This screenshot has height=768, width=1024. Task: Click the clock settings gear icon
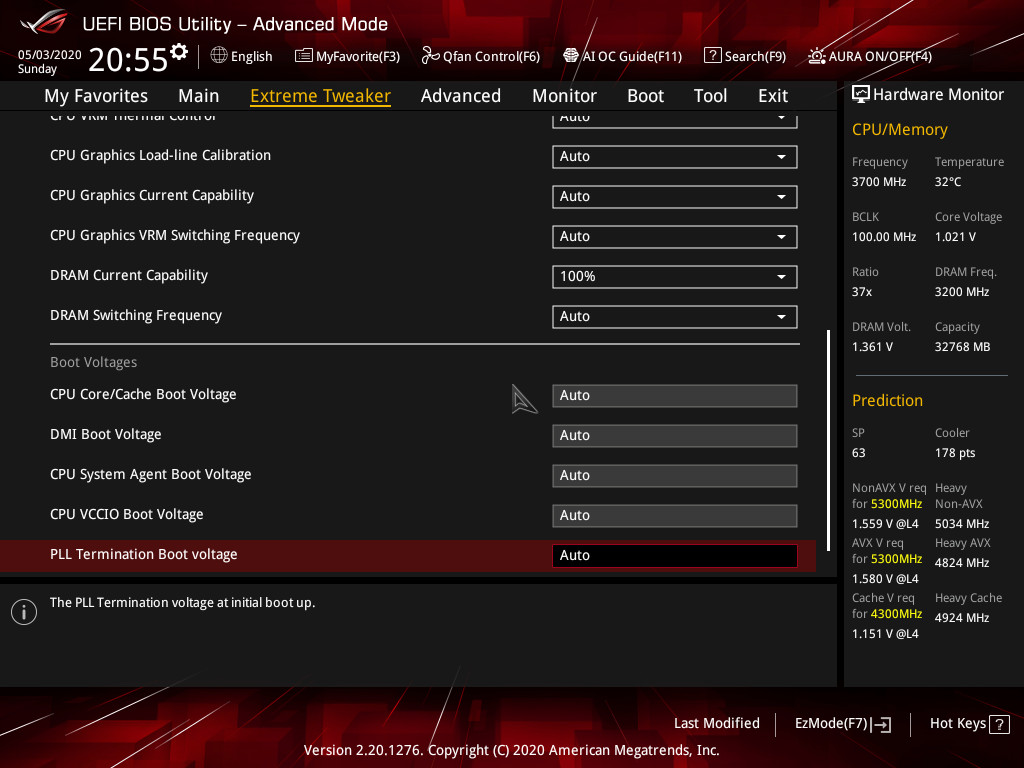click(x=179, y=52)
